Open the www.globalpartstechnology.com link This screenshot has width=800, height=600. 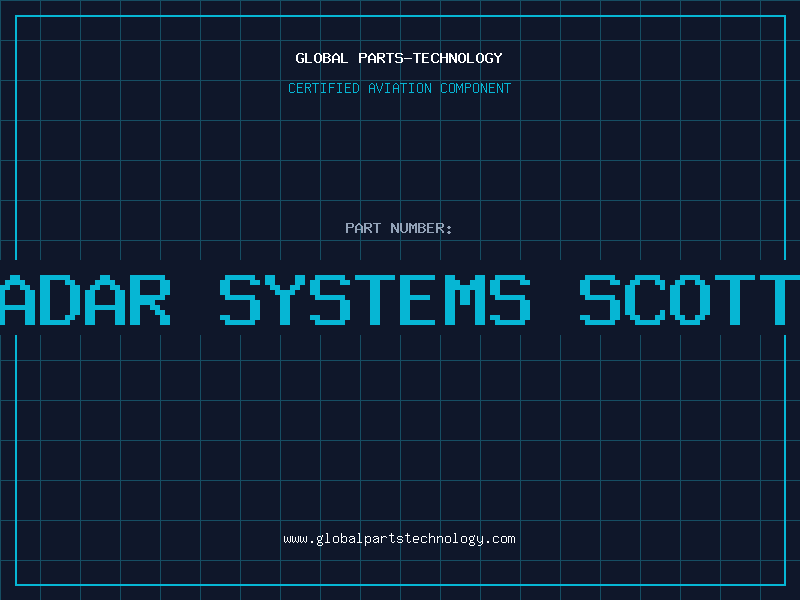click(399, 539)
